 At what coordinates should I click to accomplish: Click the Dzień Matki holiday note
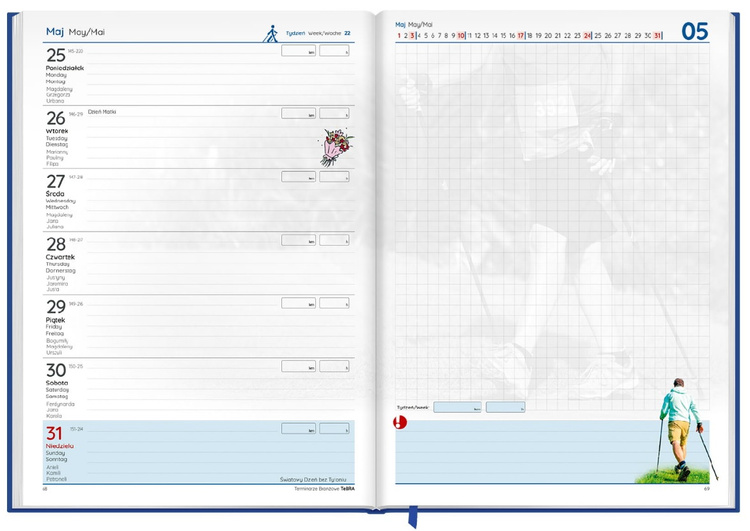(101, 112)
